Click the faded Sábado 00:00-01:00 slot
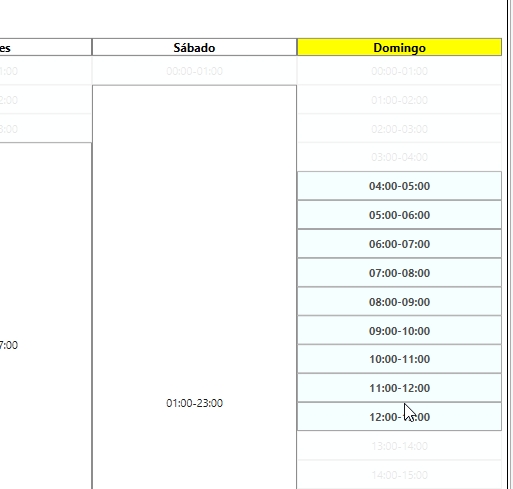This screenshot has height=489, width=513. tap(194, 71)
